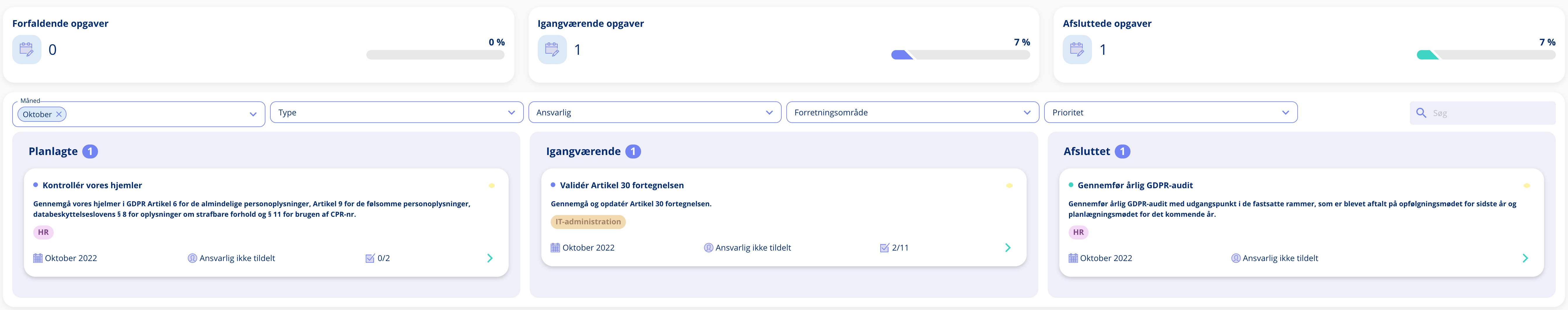
Task: Click the Planlagte count badge
Action: click(x=90, y=151)
